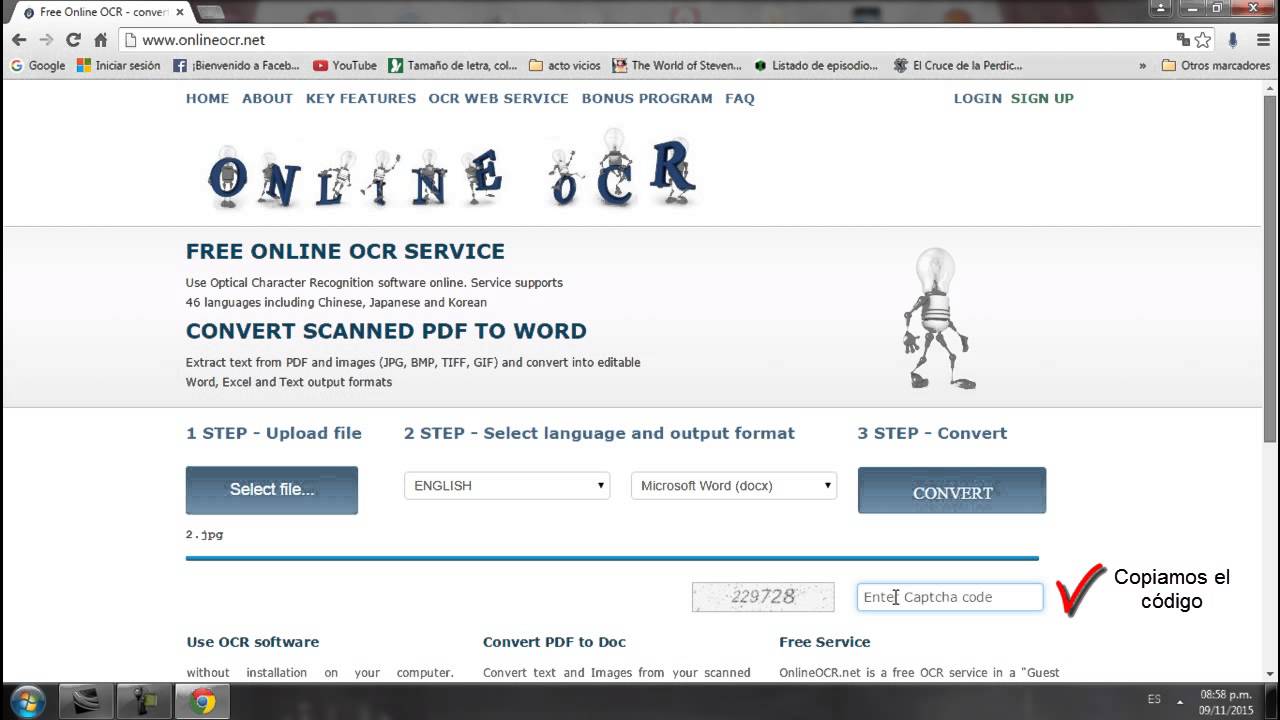Screen dimensions: 1280x720
Task: Open a new browser tab
Action: [210, 12]
